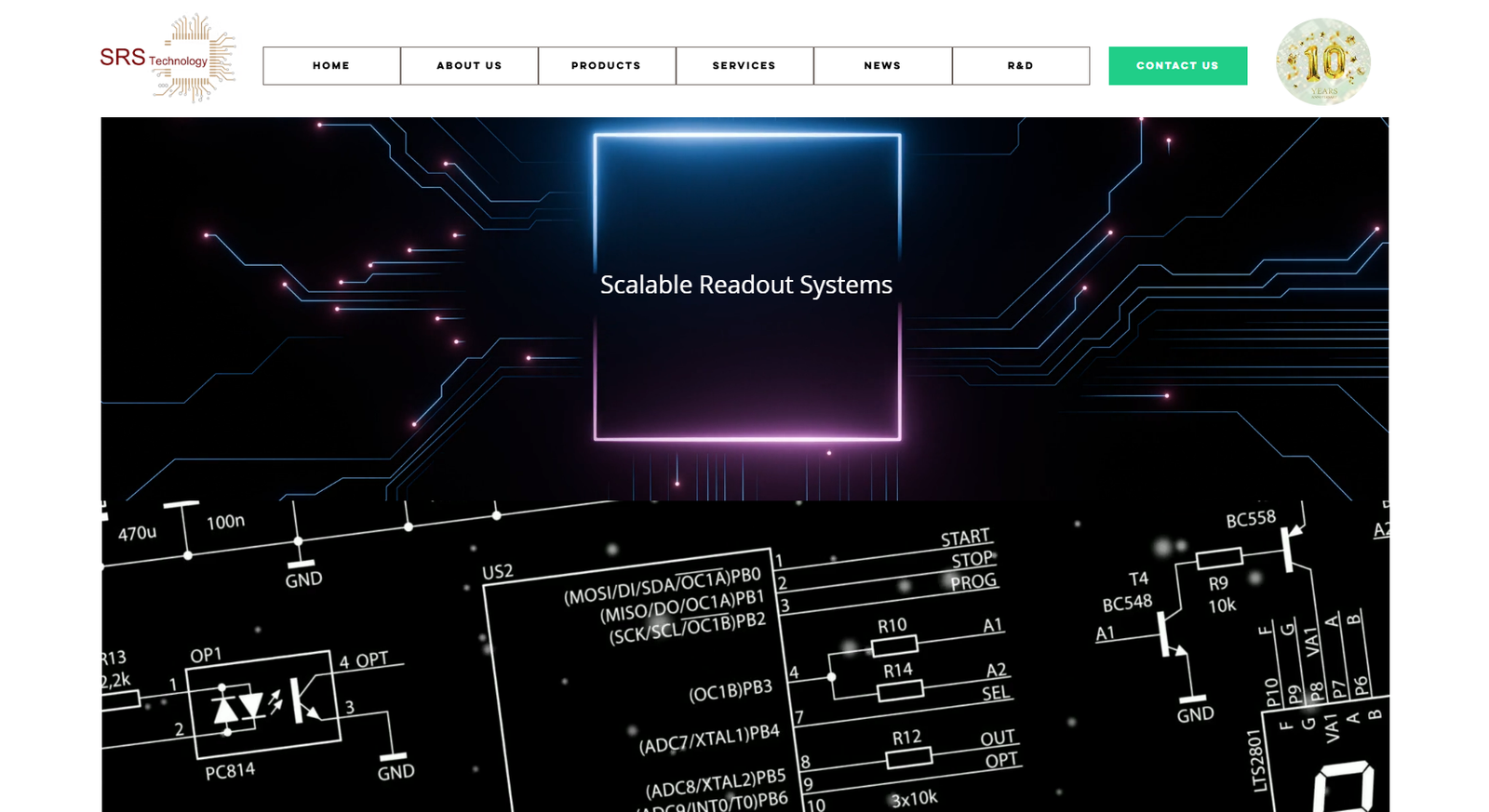The height and width of the screenshot is (812, 1489).
Task: Go to the Home page
Action: pyautogui.click(x=331, y=66)
